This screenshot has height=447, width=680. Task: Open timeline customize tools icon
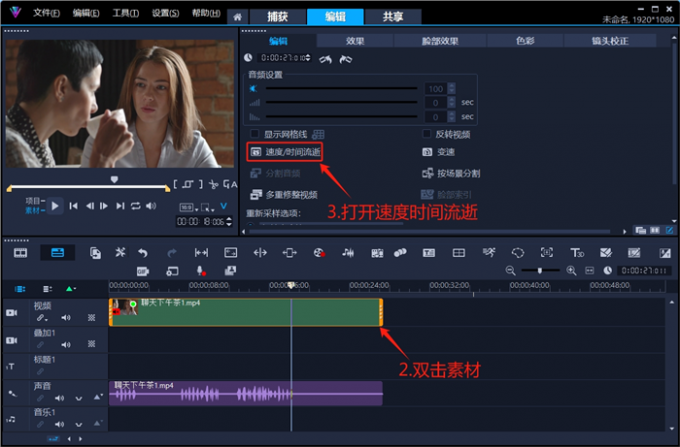[x=120, y=253]
